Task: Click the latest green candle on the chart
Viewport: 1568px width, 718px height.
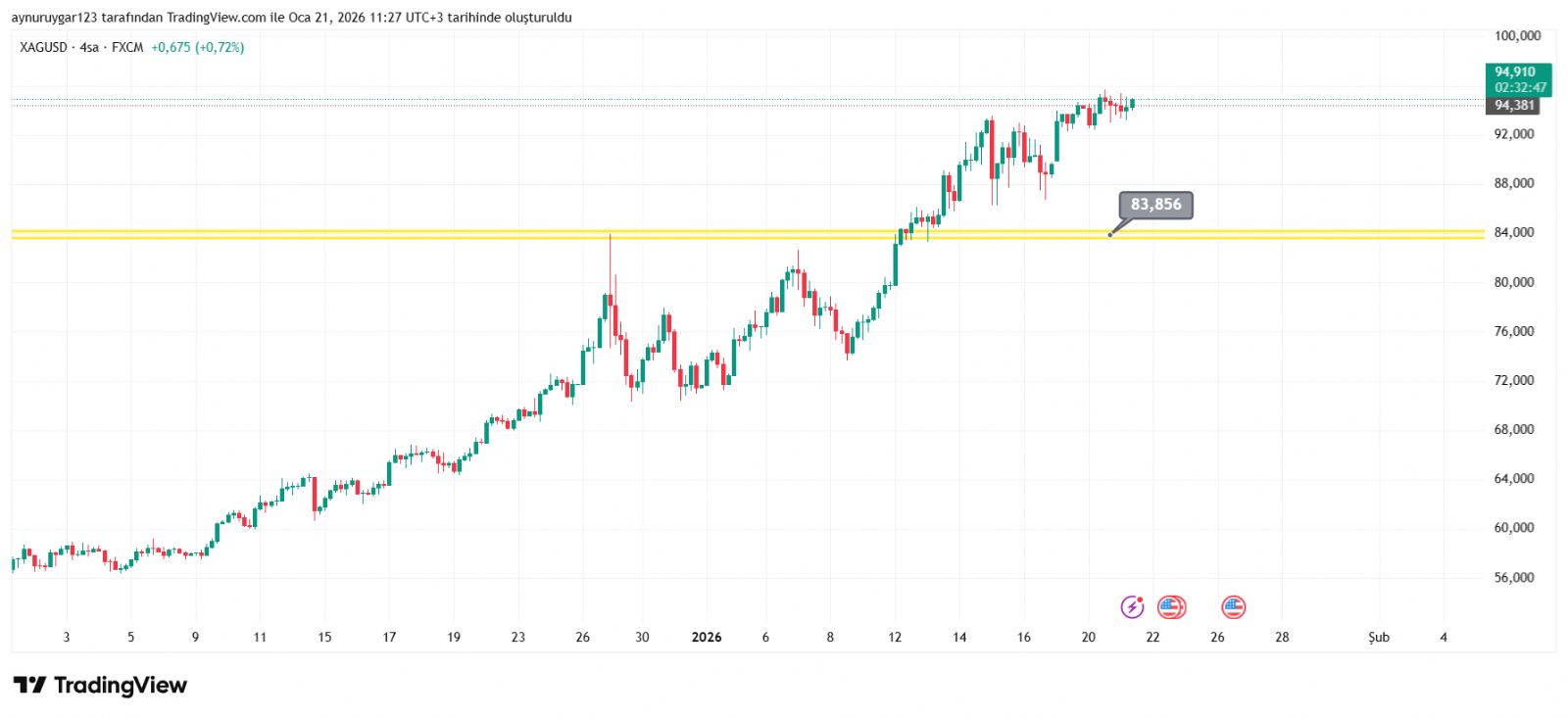Action: pyautogui.click(x=1132, y=103)
